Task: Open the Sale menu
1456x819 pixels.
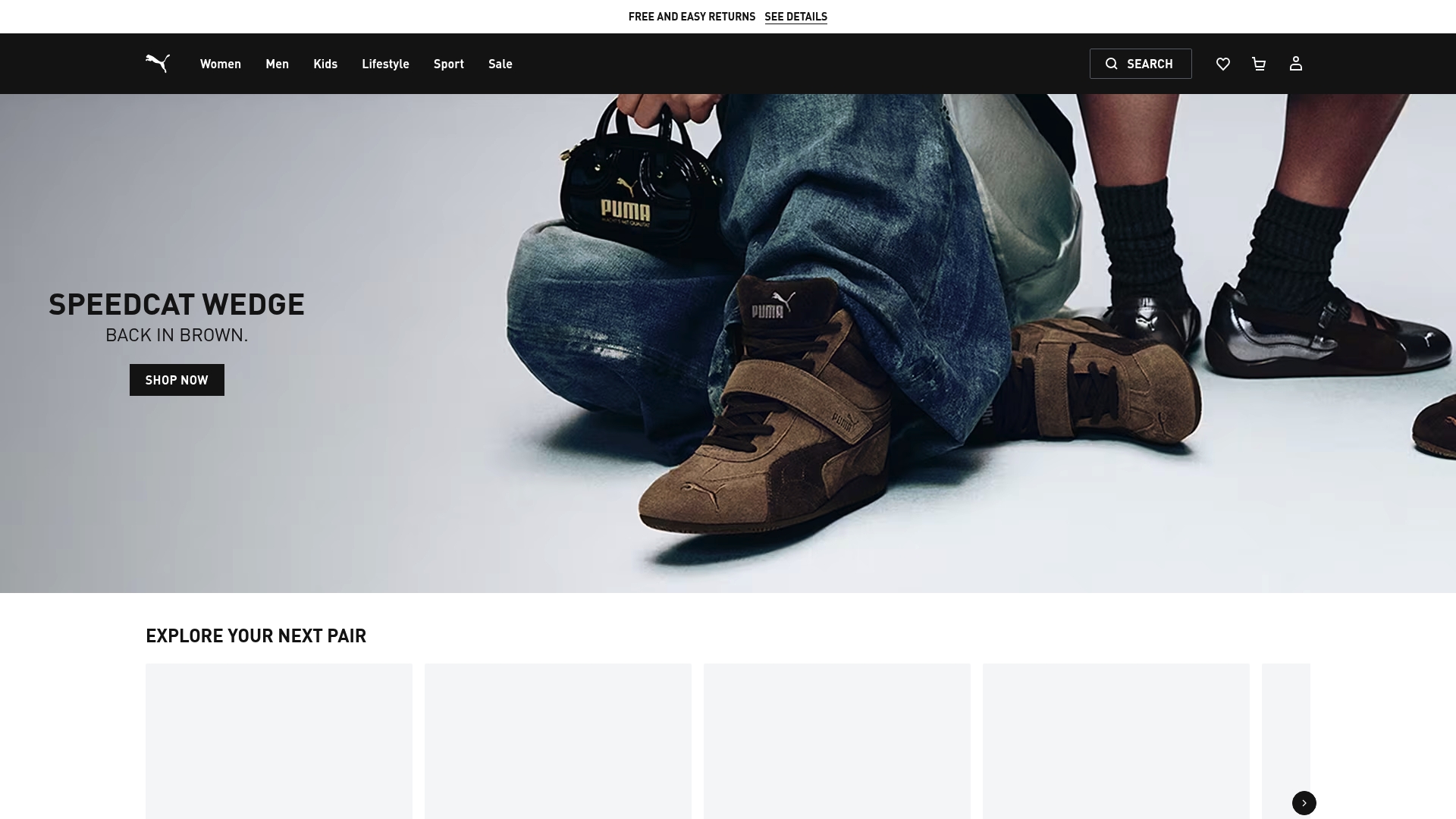Action: point(500,64)
